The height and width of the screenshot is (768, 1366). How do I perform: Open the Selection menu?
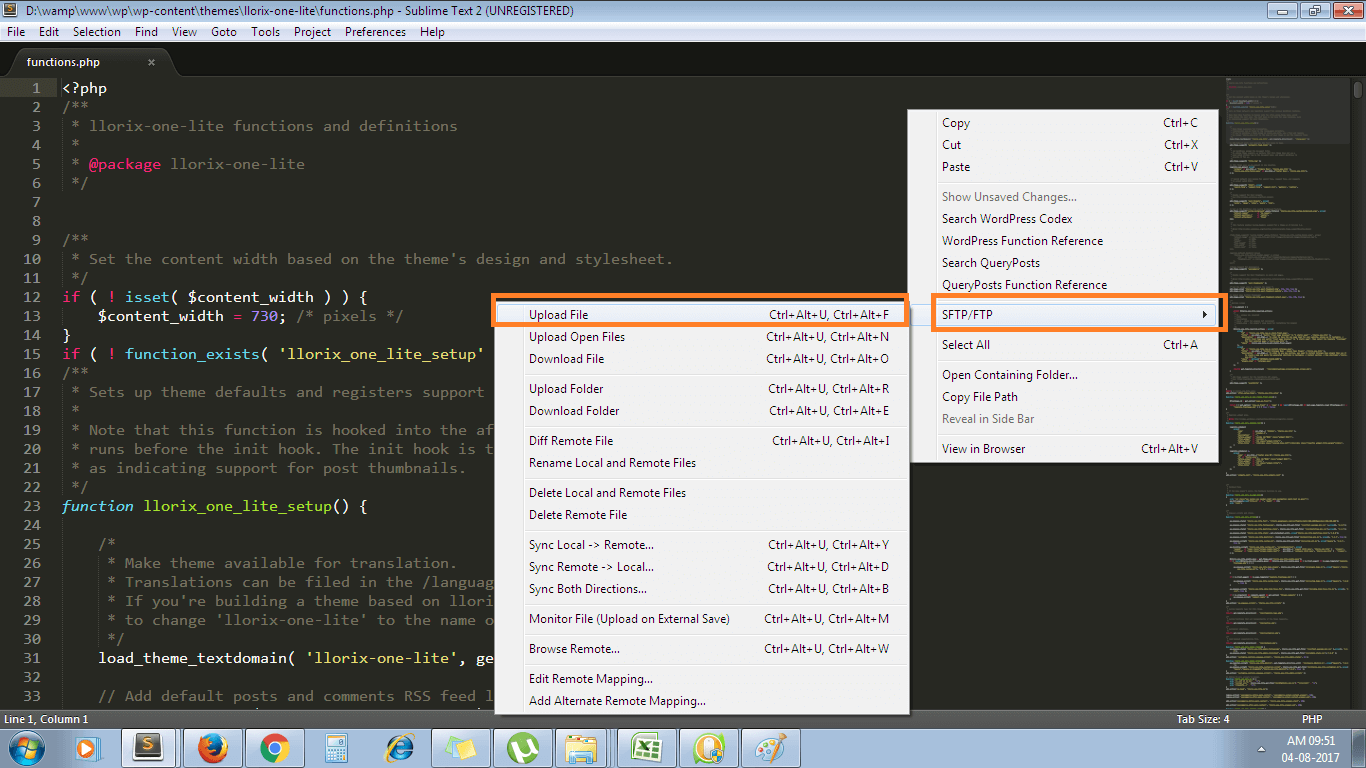point(97,32)
